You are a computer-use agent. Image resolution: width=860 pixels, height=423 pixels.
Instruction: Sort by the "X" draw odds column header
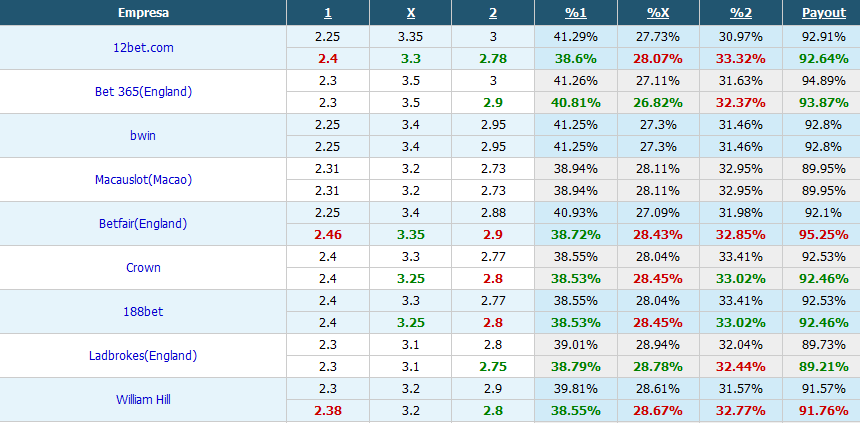(410, 13)
